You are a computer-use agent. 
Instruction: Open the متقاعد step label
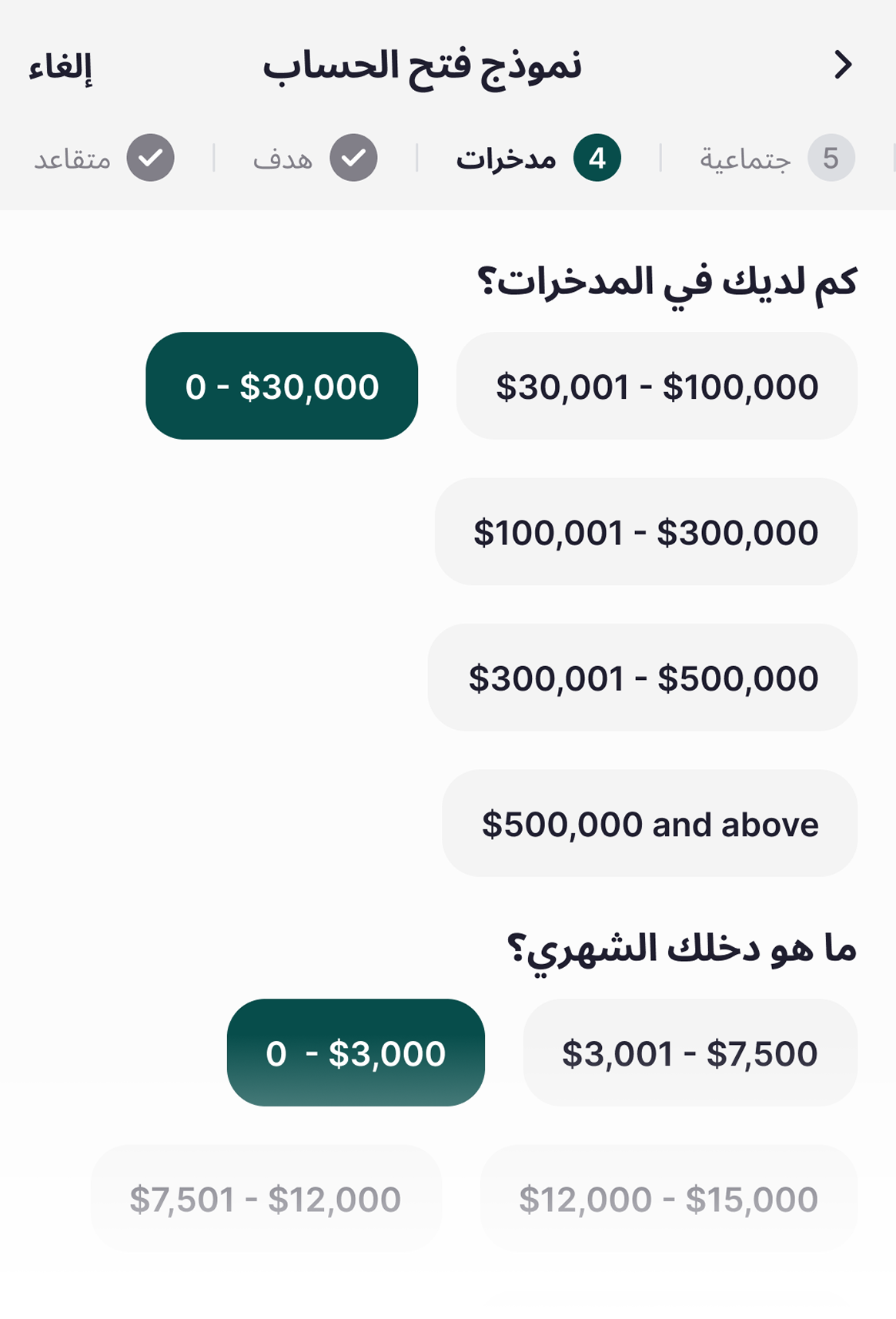click(x=72, y=159)
